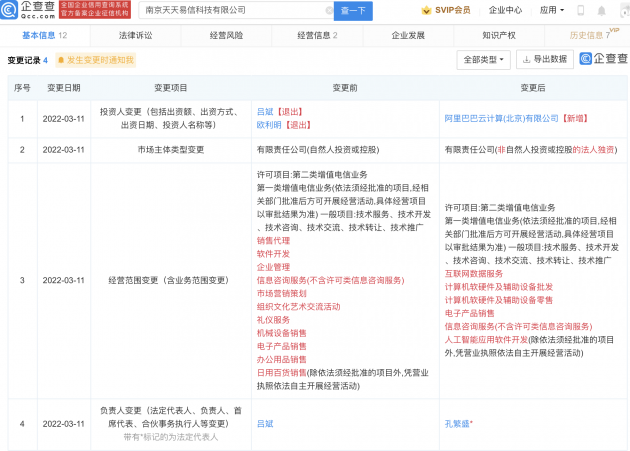
Task: Switch to 历史信息 VIP tab
Action: (589, 35)
